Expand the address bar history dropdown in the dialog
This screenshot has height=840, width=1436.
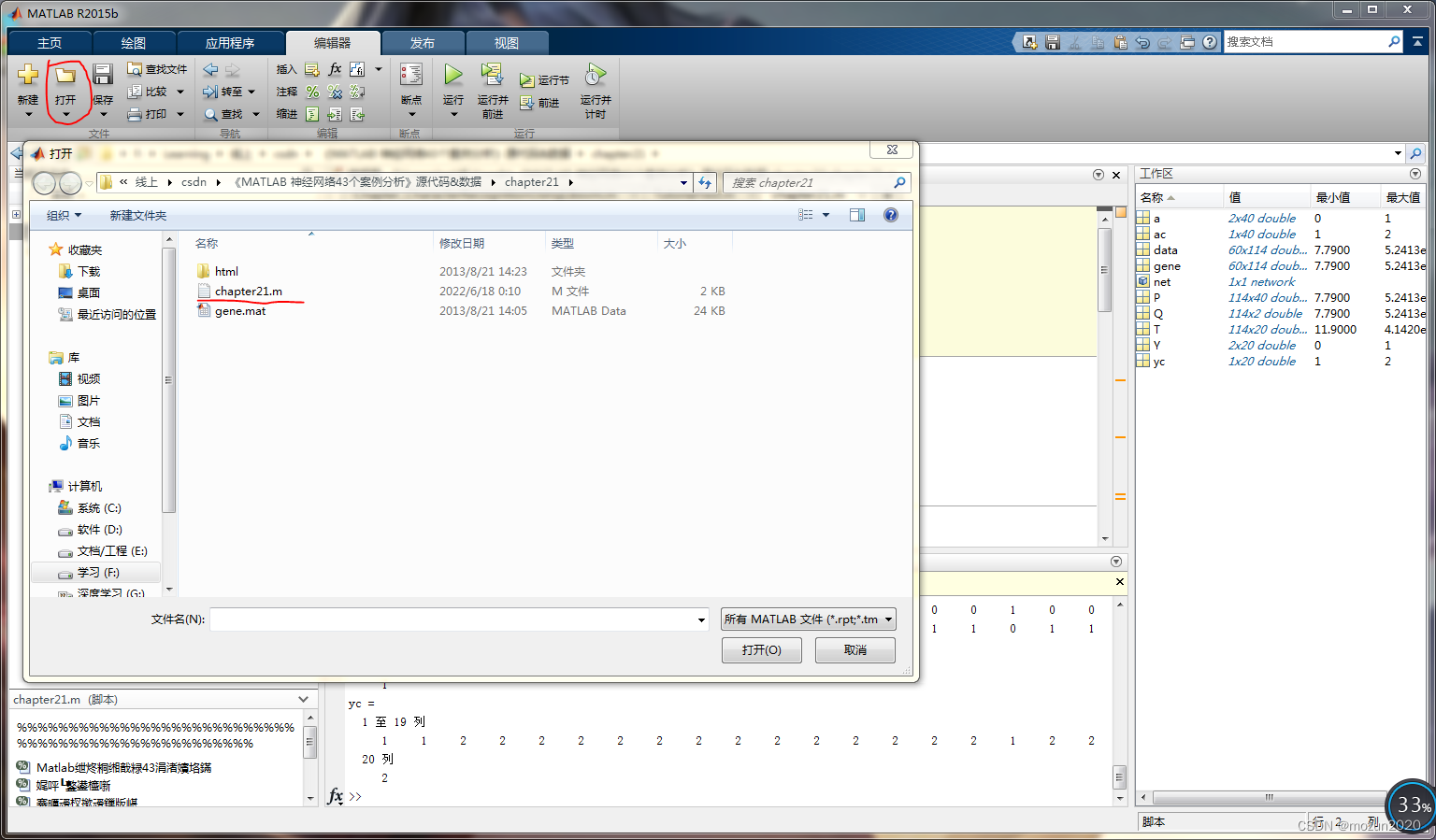683,182
